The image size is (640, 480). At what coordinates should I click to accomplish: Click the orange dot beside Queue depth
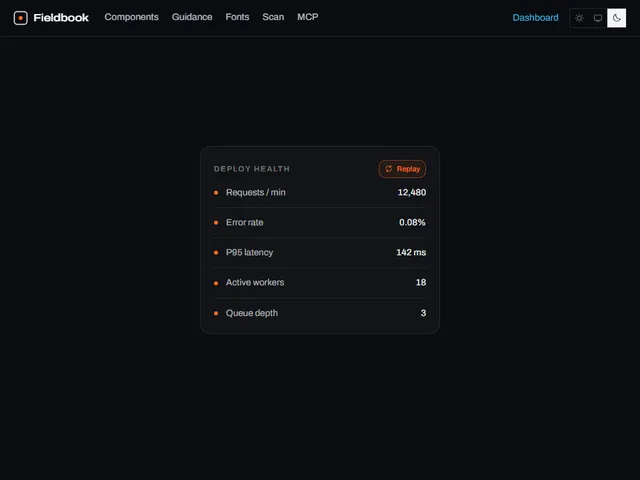tap(216, 313)
